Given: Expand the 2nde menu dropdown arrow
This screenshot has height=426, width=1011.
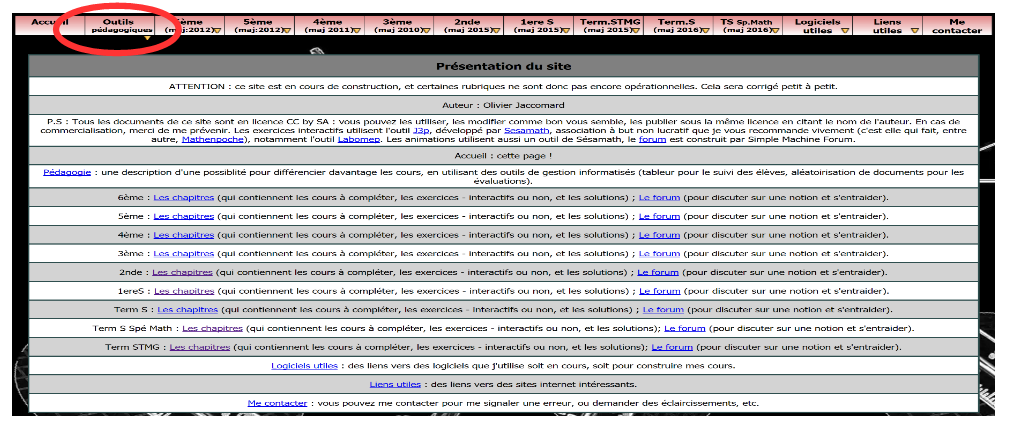Looking at the screenshot, I should [495, 30].
